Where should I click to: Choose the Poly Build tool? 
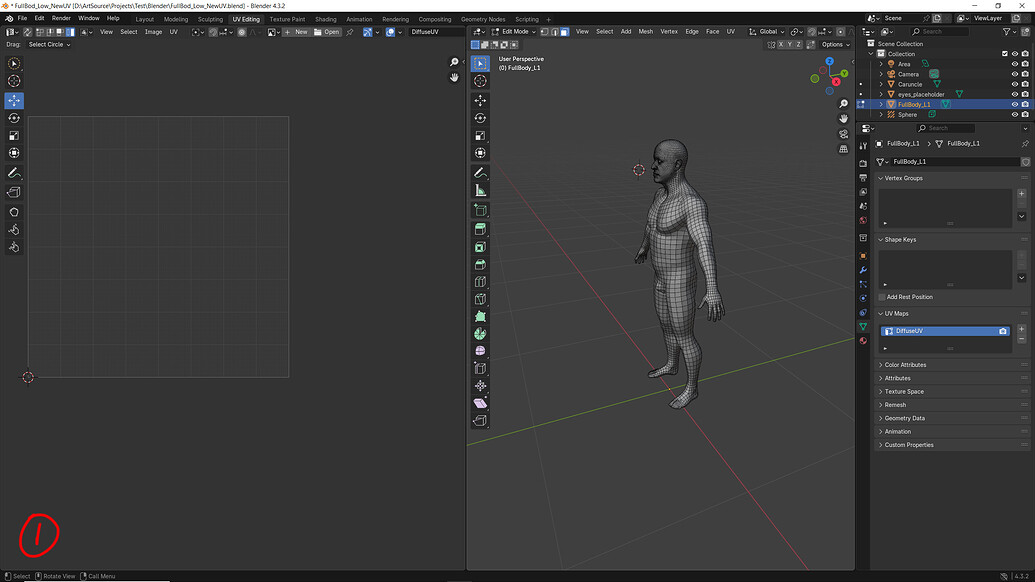(480, 316)
